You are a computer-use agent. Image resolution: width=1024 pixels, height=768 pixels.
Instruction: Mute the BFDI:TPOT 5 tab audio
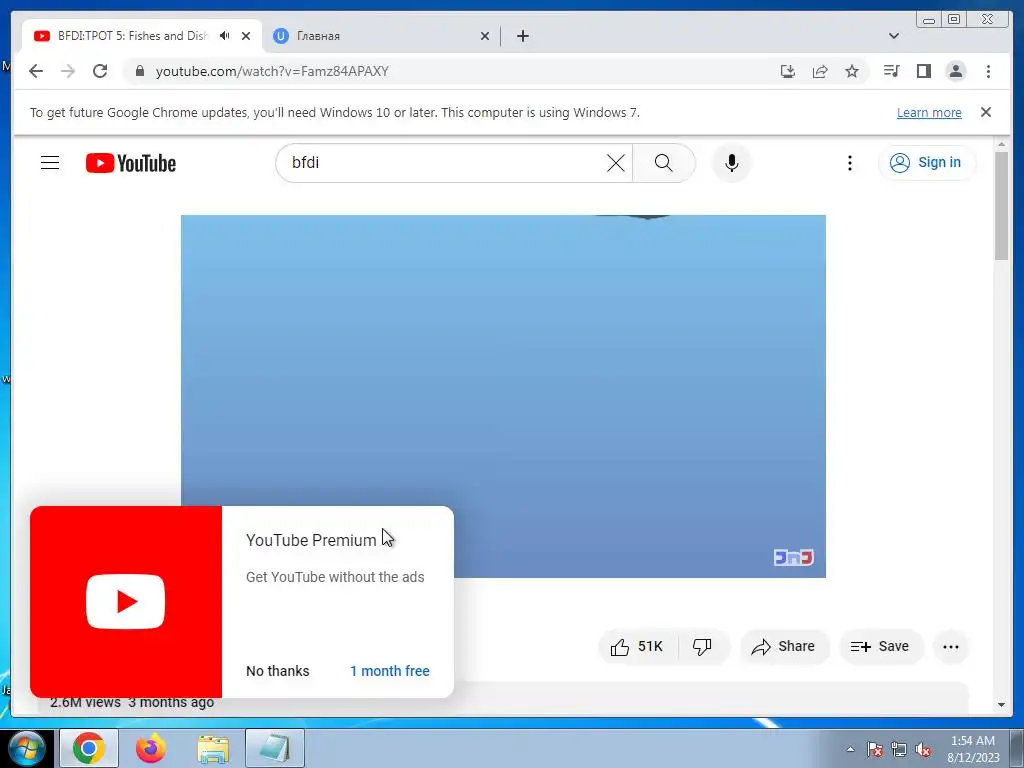click(225, 36)
